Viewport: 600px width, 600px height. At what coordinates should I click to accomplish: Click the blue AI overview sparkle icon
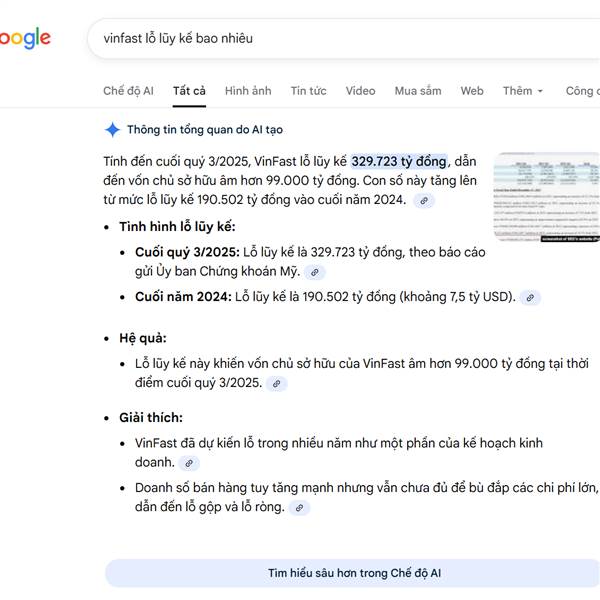(x=112, y=130)
